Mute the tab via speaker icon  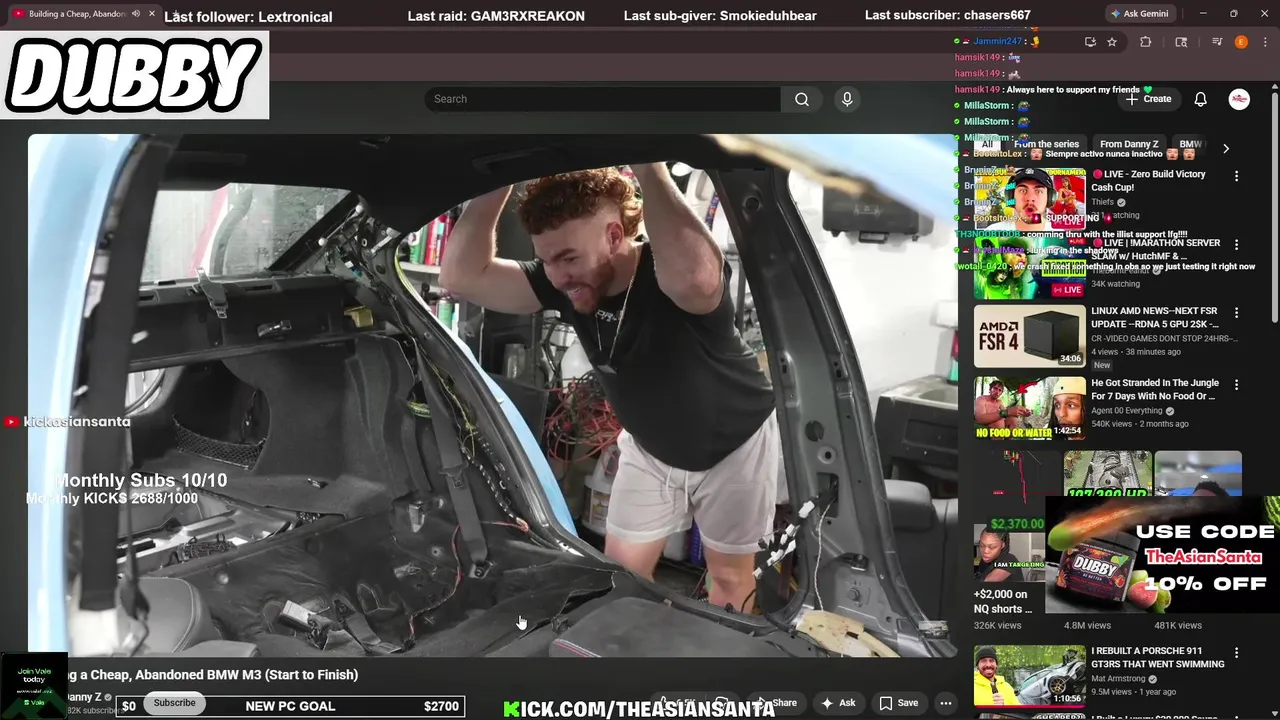click(x=135, y=14)
